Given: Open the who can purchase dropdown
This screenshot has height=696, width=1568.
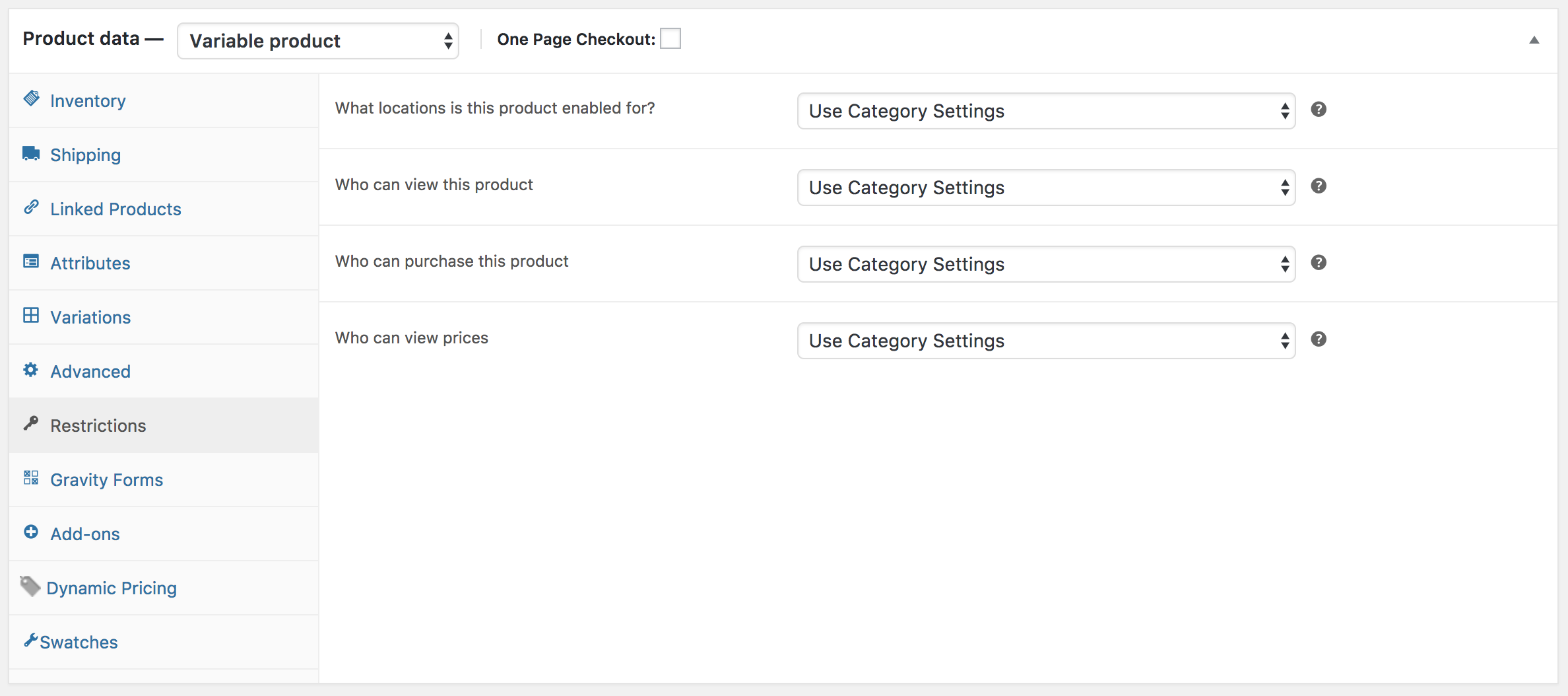Looking at the screenshot, I should [1046, 264].
